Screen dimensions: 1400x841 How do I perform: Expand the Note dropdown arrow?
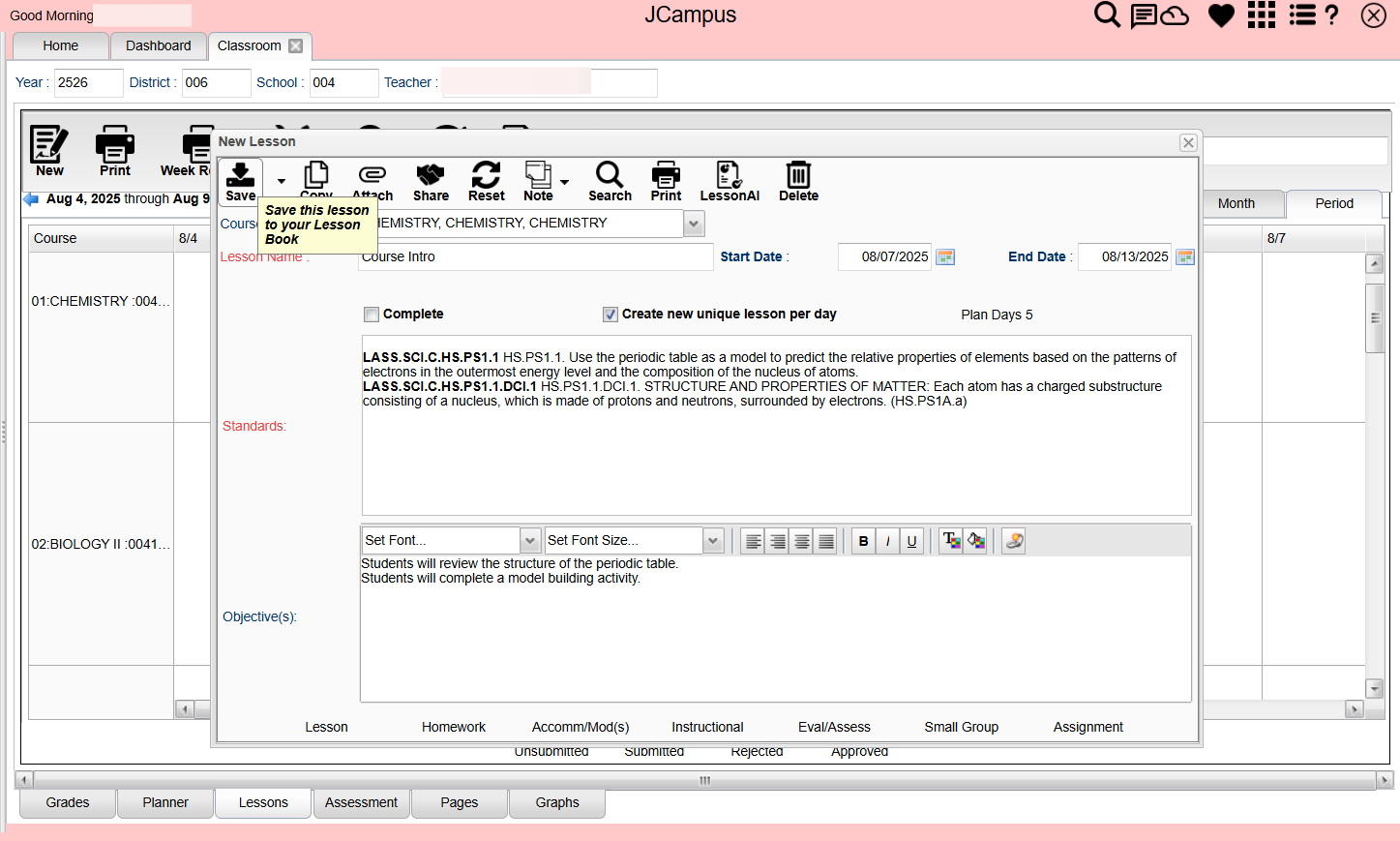tap(564, 181)
